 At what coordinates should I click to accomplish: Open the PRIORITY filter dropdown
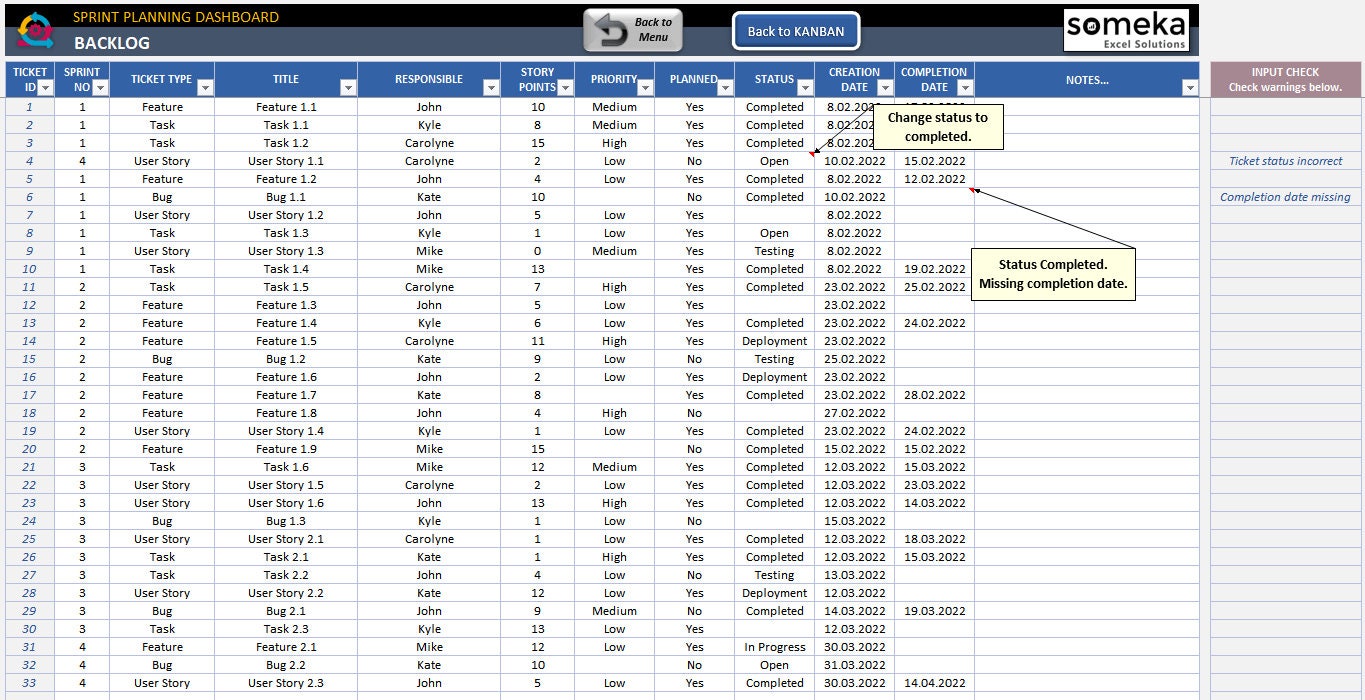[648, 88]
